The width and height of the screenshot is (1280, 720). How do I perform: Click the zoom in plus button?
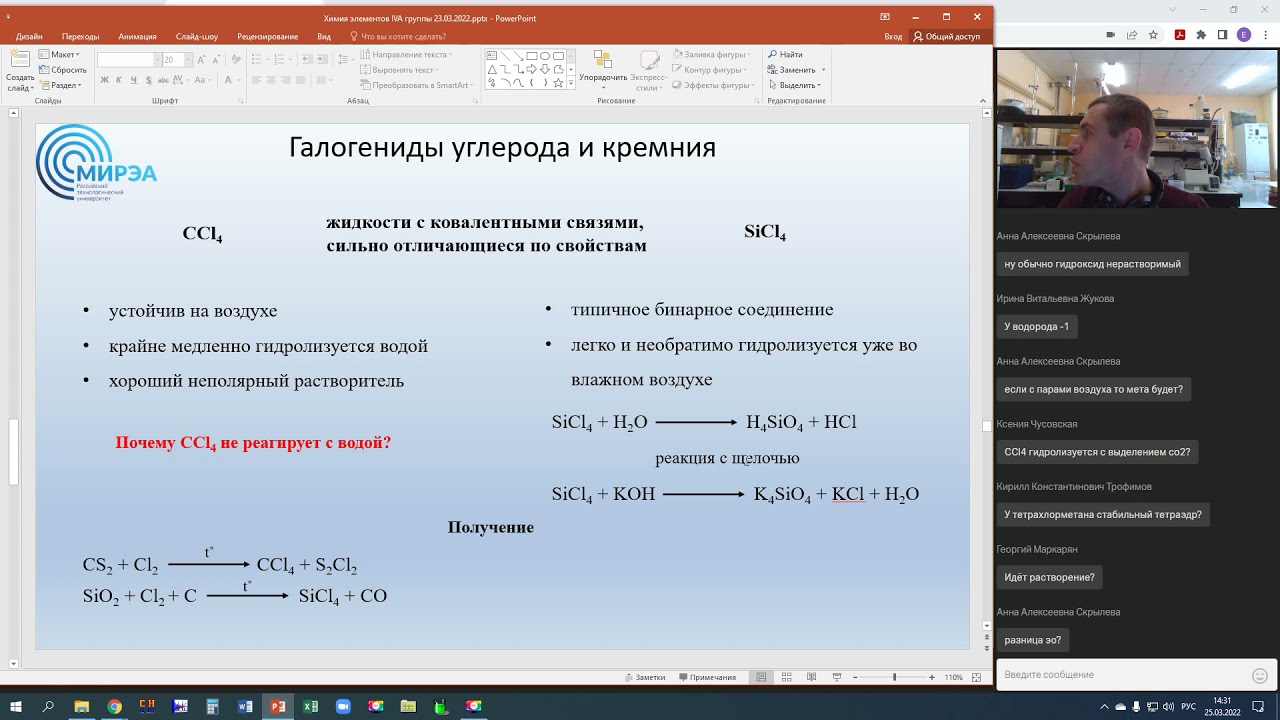[x=932, y=677]
